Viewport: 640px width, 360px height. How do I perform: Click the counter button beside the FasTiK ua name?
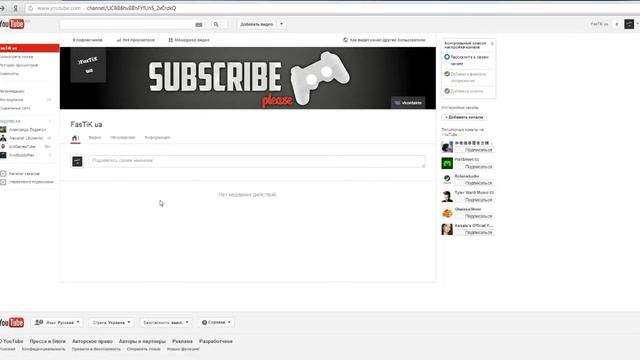point(617,24)
